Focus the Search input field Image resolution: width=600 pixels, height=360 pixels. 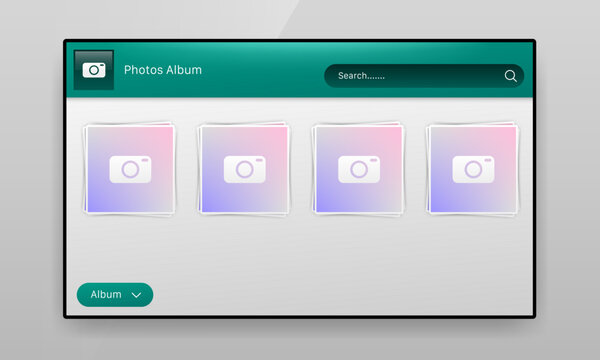pos(424,76)
